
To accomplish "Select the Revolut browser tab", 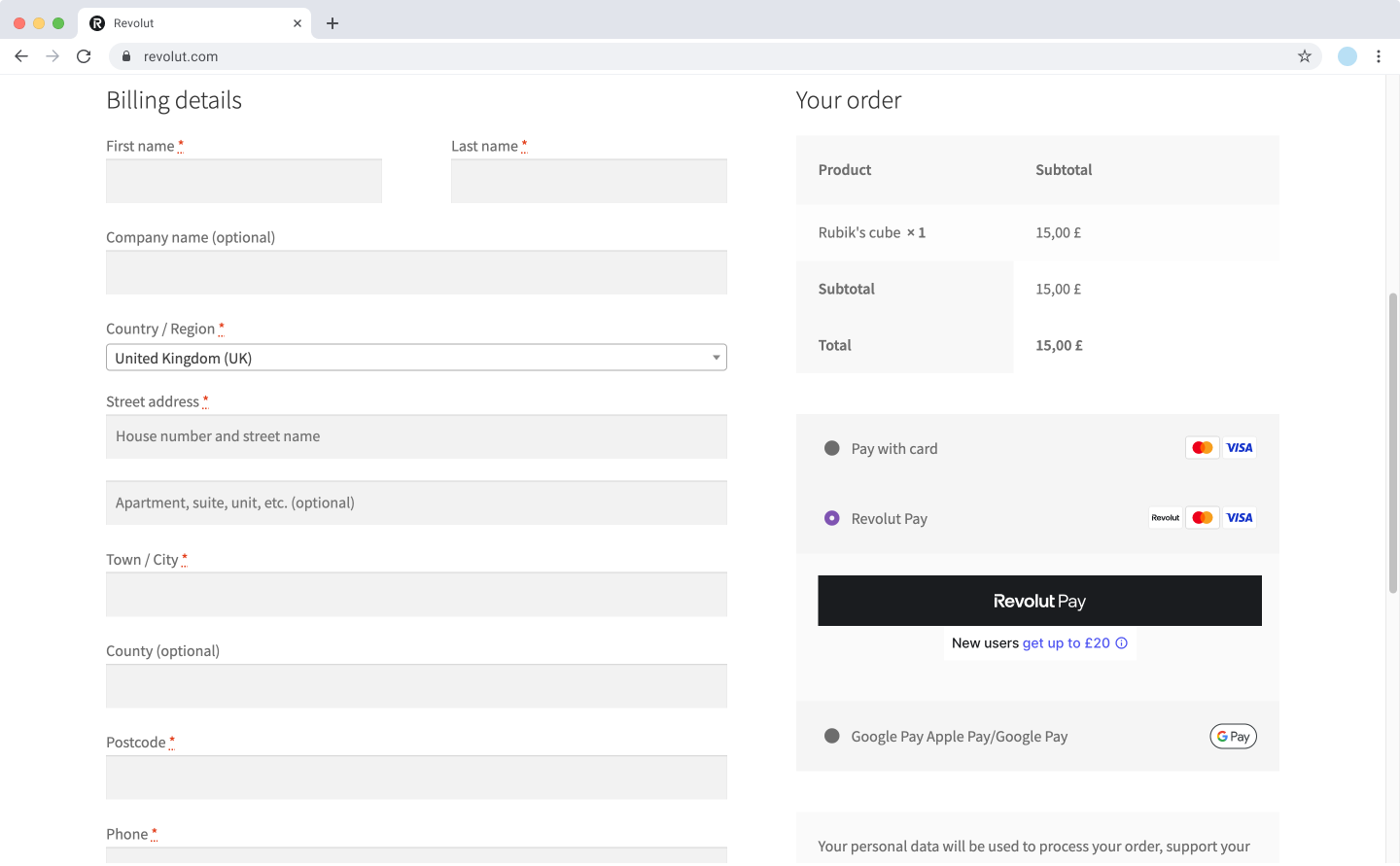I will click(194, 23).
